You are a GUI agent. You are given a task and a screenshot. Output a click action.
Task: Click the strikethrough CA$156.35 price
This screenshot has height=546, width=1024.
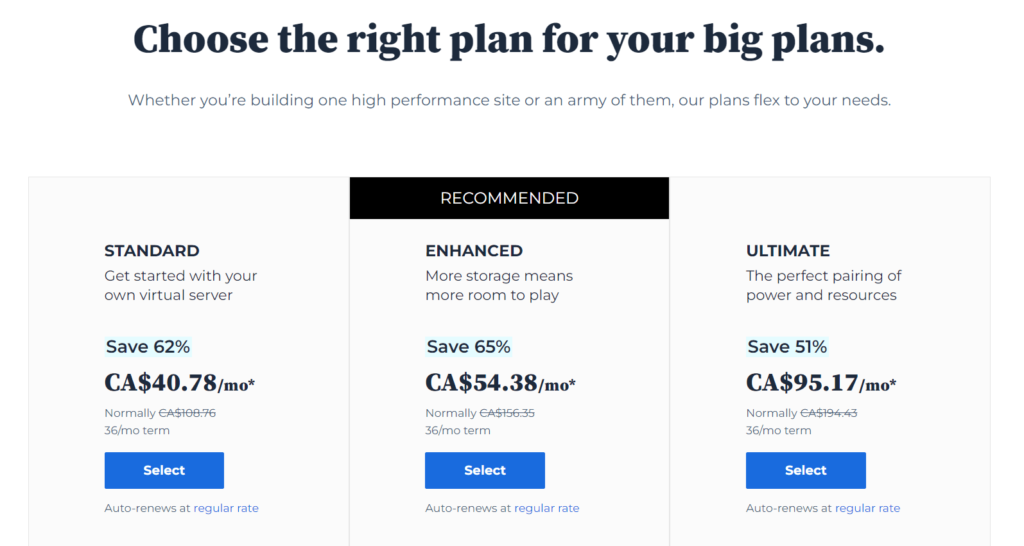click(x=508, y=413)
